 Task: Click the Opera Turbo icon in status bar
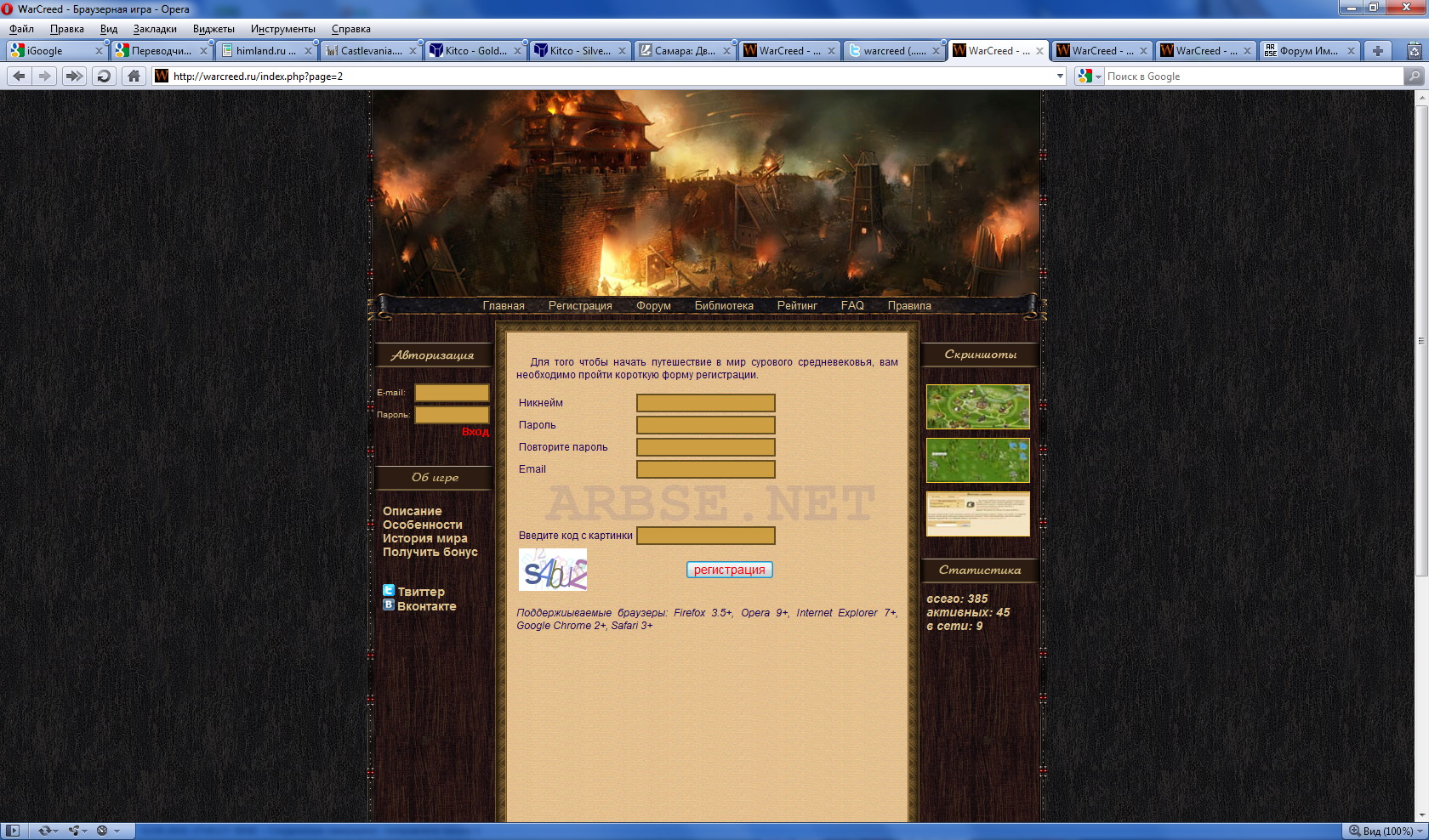102,831
